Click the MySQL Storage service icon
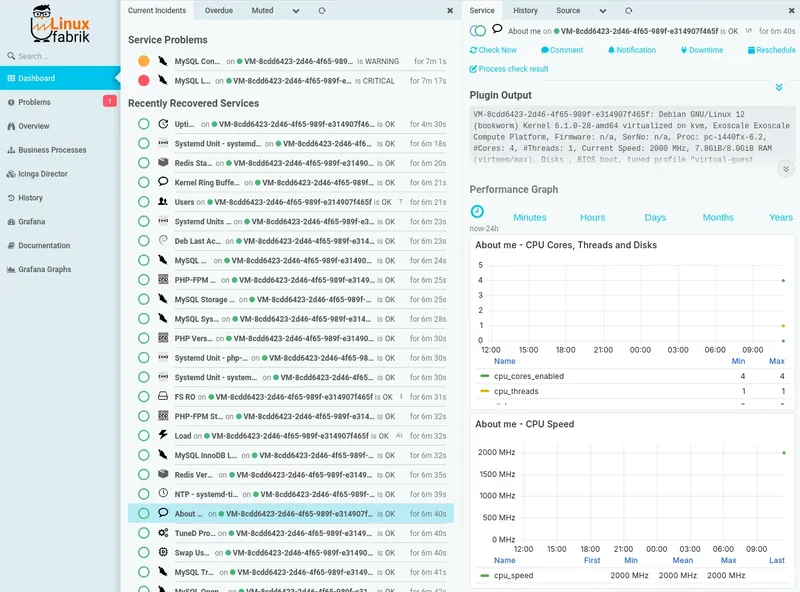The image size is (800, 592). [163, 299]
